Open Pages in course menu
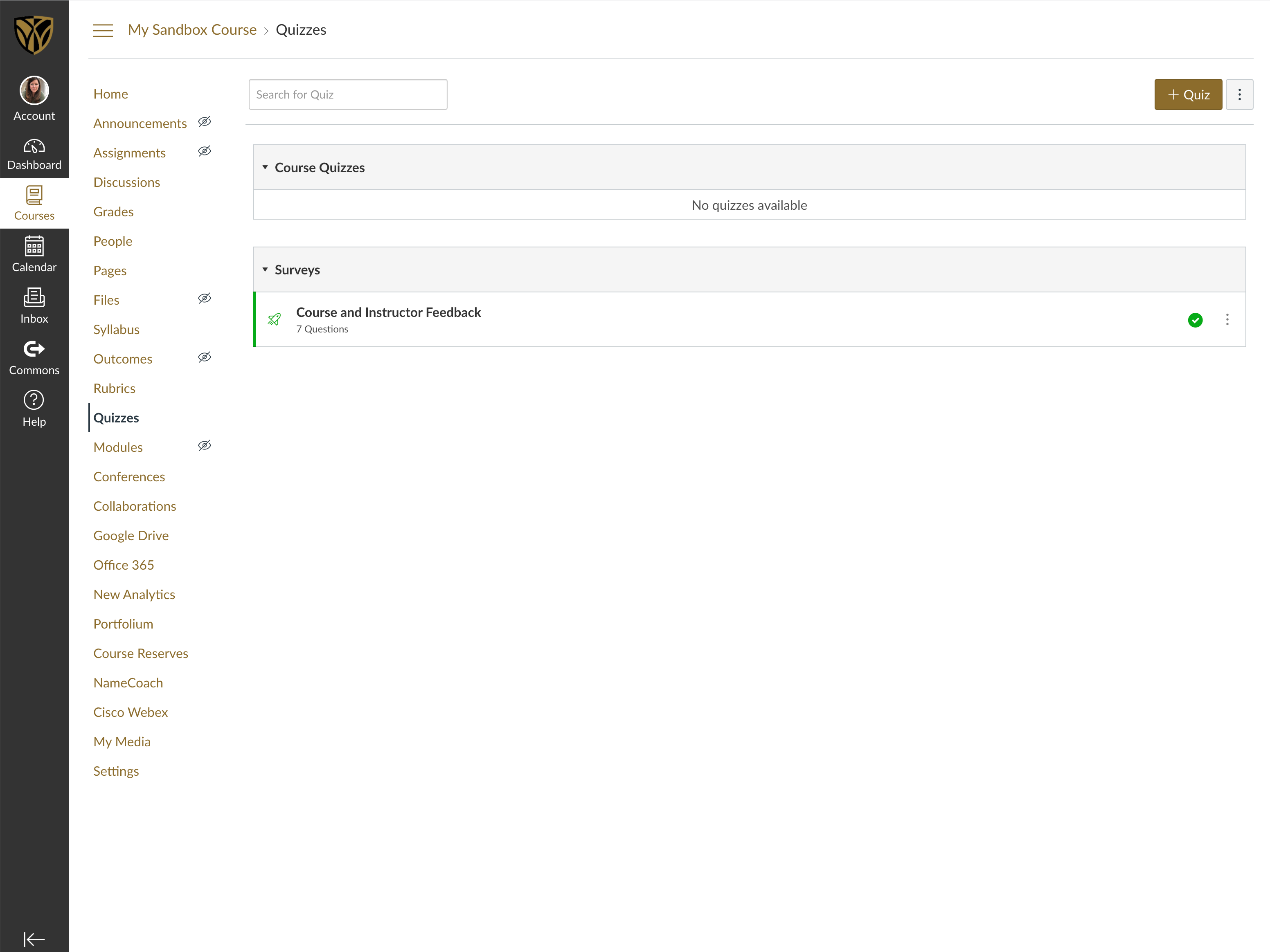The height and width of the screenshot is (952, 1270). pyautogui.click(x=110, y=271)
